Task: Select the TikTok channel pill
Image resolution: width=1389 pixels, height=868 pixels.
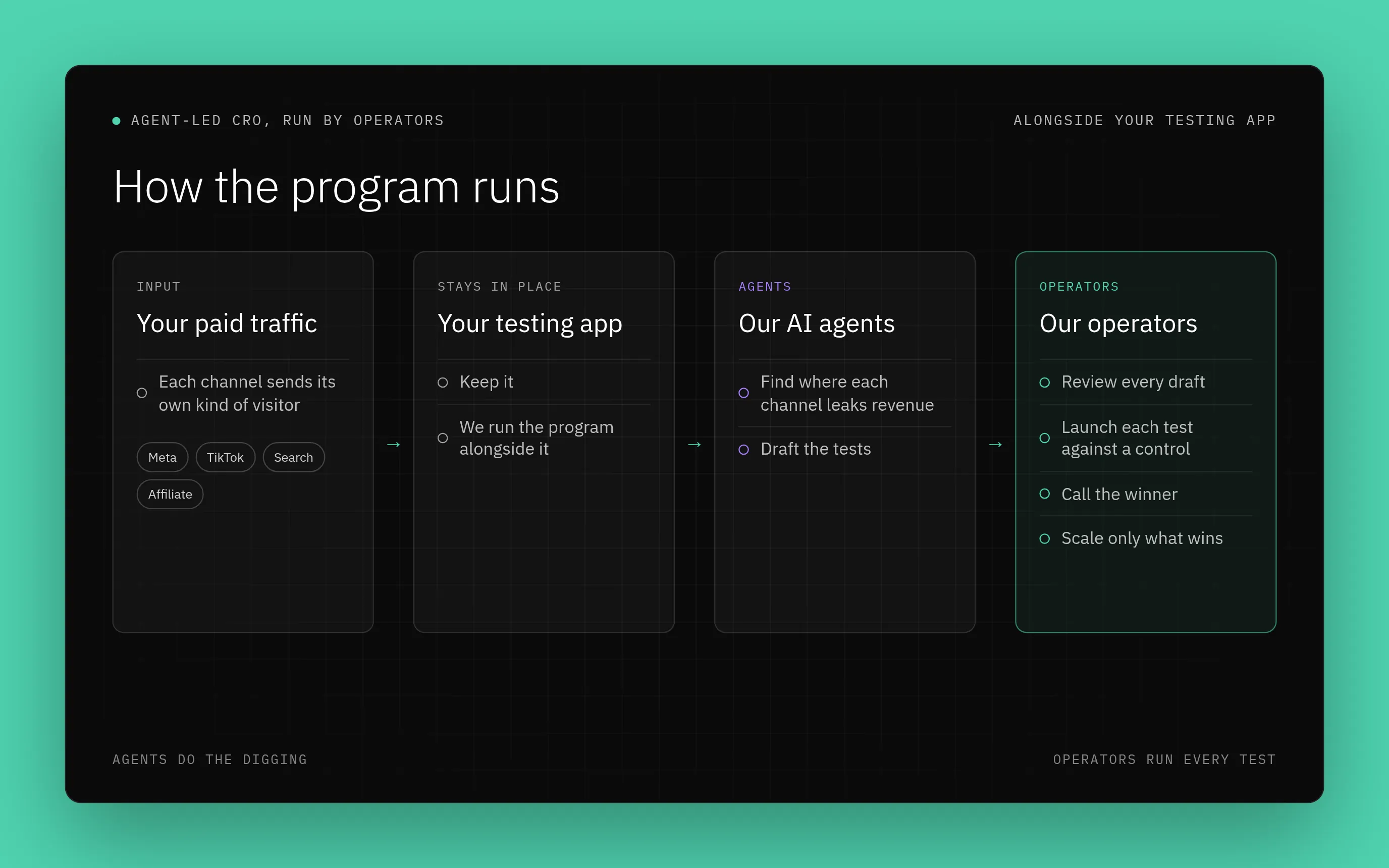Action: click(x=225, y=457)
